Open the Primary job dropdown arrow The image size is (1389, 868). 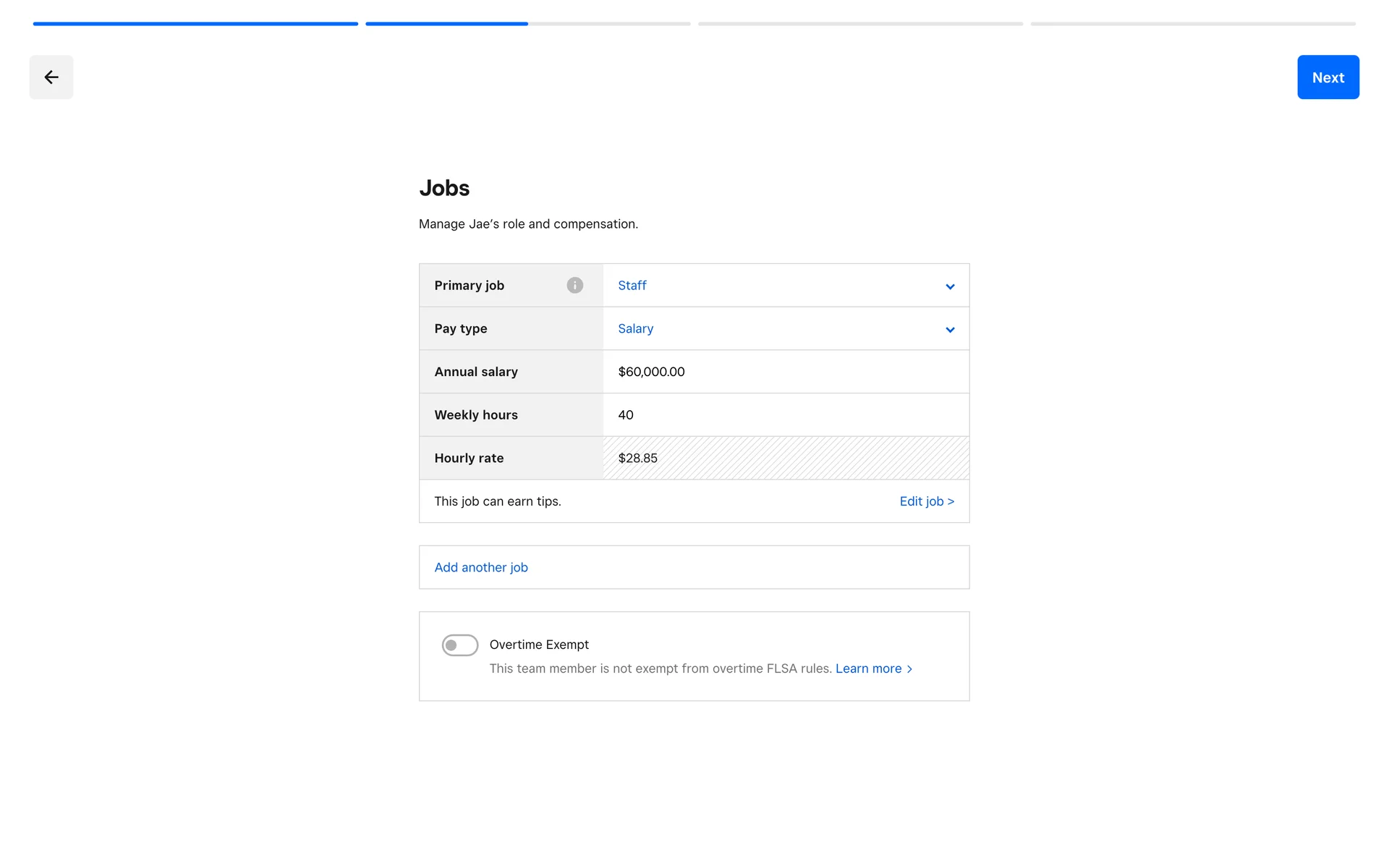[950, 286]
